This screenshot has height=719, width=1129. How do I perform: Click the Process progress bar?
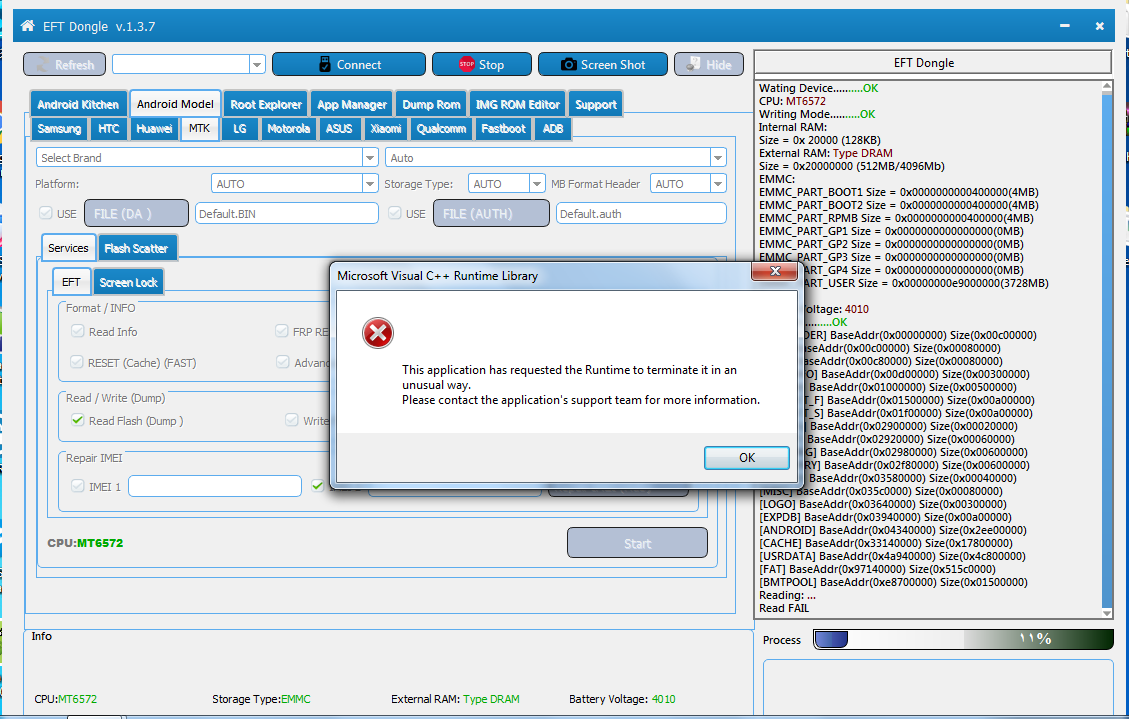click(963, 639)
